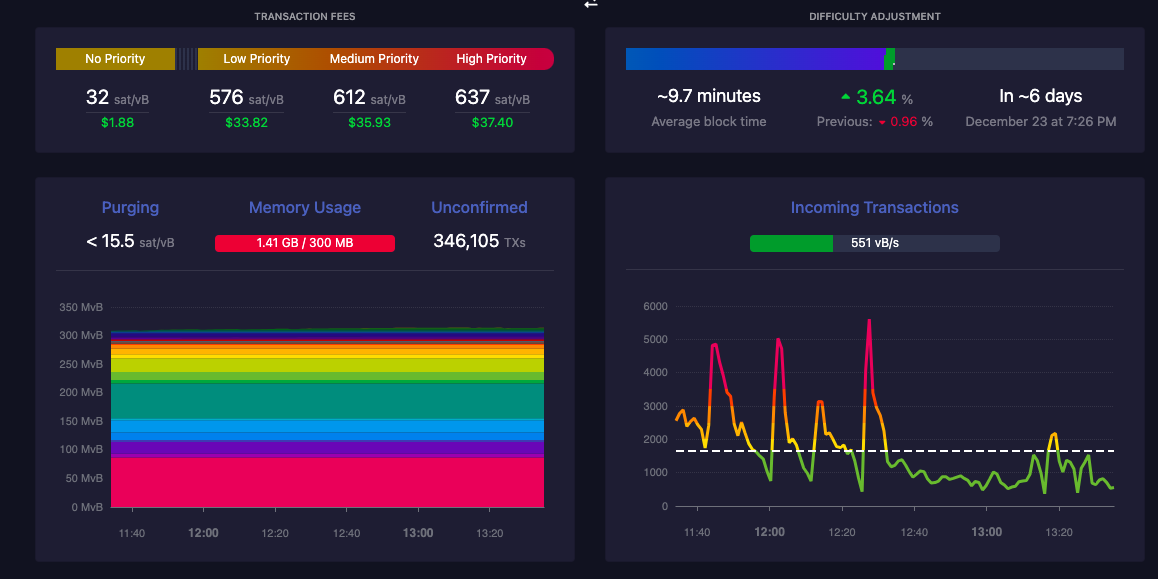The height and width of the screenshot is (579, 1158).
Task: Click the 12:00 marker on mempool chart
Action: [x=203, y=532]
